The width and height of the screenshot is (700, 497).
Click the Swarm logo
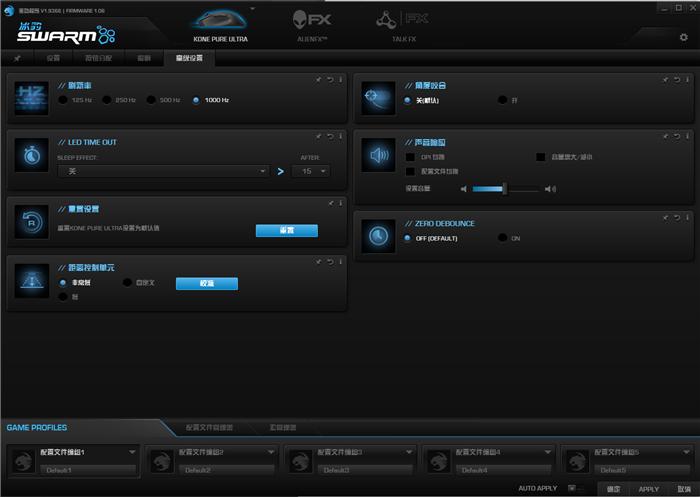(66, 33)
